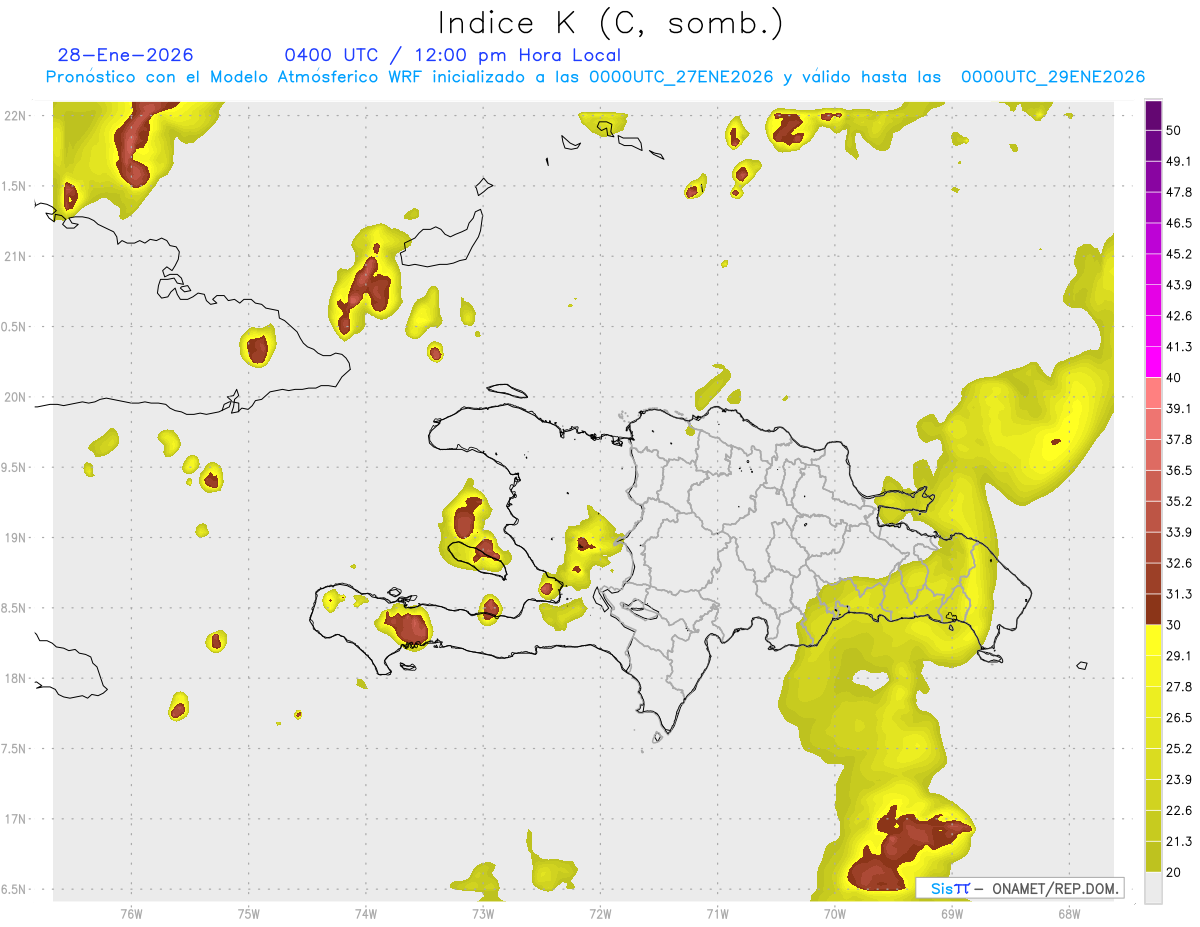The height and width of the screenshot is (927, 1200).
Task: Click the '19N' latitude label
Action: click(15, 538)
